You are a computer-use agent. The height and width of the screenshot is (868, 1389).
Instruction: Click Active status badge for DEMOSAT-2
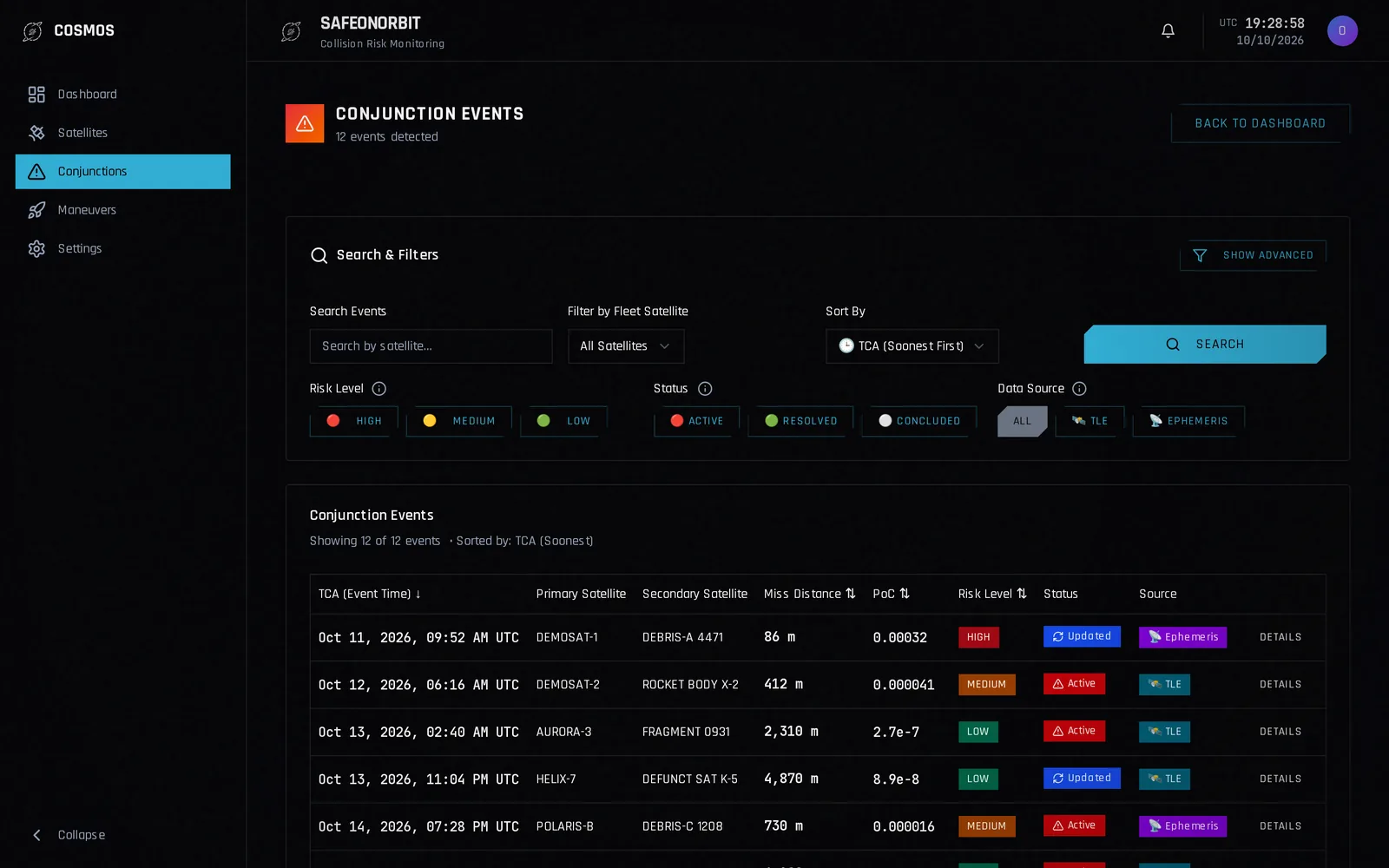[x=1074, y=684]
